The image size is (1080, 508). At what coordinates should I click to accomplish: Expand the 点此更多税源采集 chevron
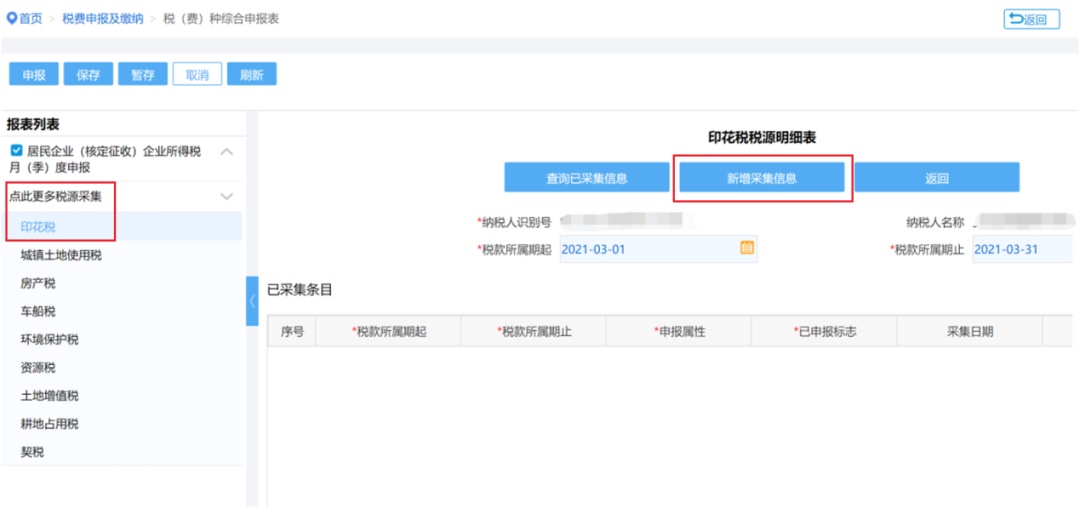click(227, 197)
